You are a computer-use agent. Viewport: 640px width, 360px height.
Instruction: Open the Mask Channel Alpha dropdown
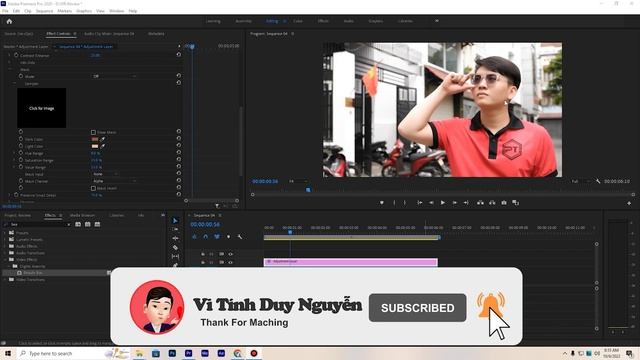click(x=114, y=181)
